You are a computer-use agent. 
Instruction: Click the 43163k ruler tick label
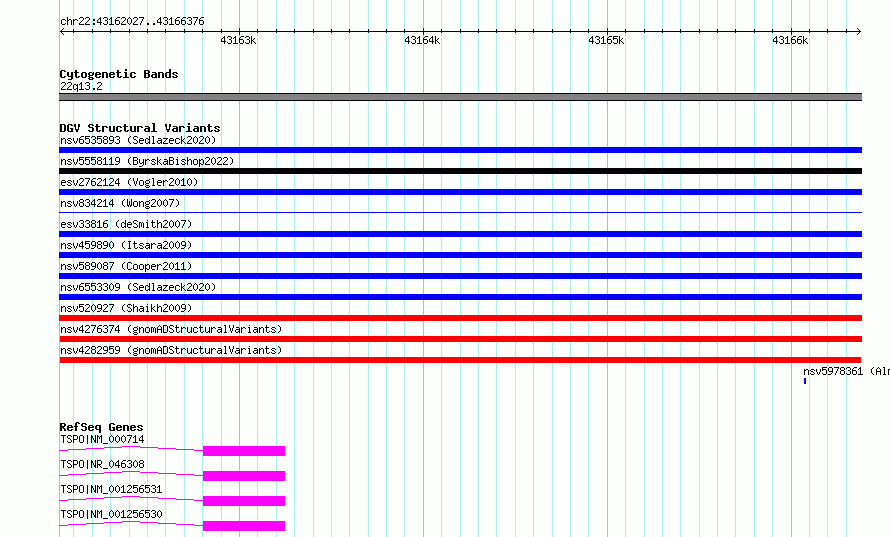238,40
